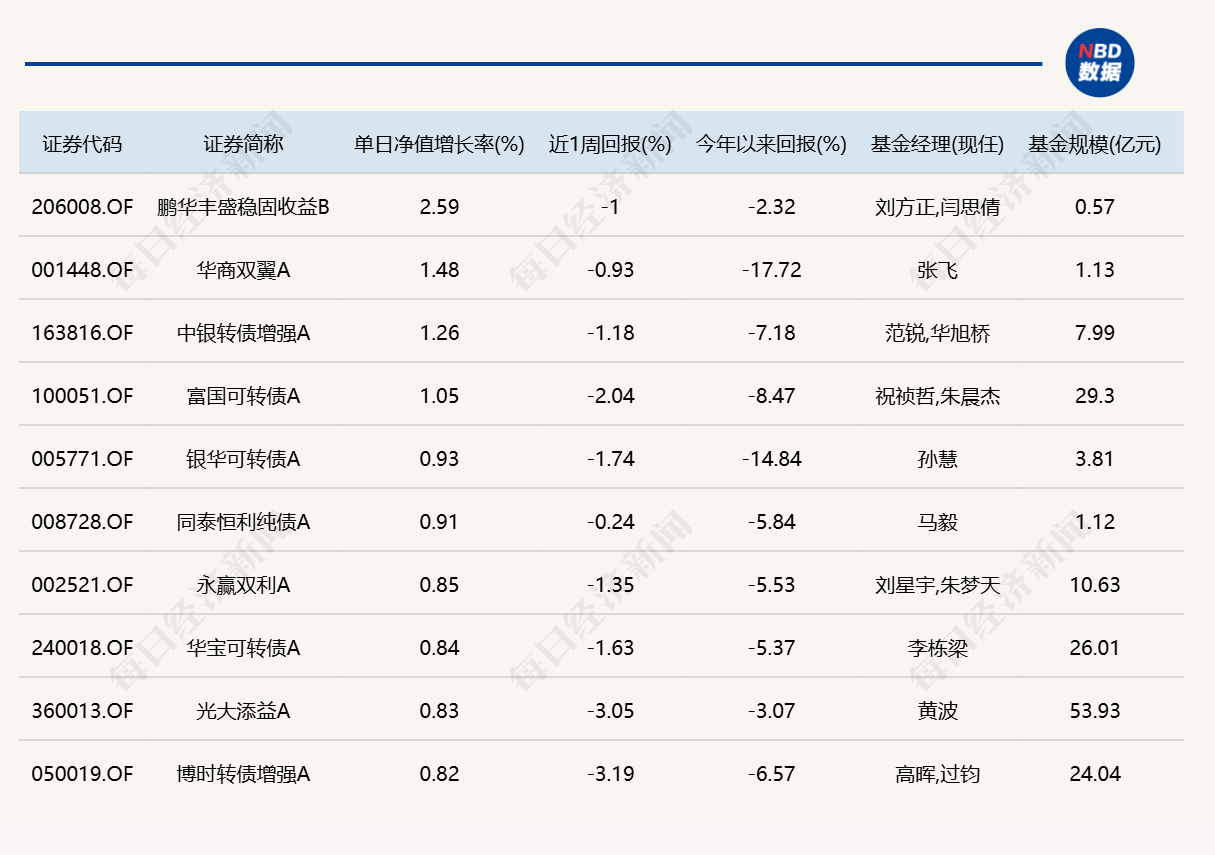Click fund code 008728.OF
The image size is (1215, 855).
pyautogui.click(x=82, y=522)
